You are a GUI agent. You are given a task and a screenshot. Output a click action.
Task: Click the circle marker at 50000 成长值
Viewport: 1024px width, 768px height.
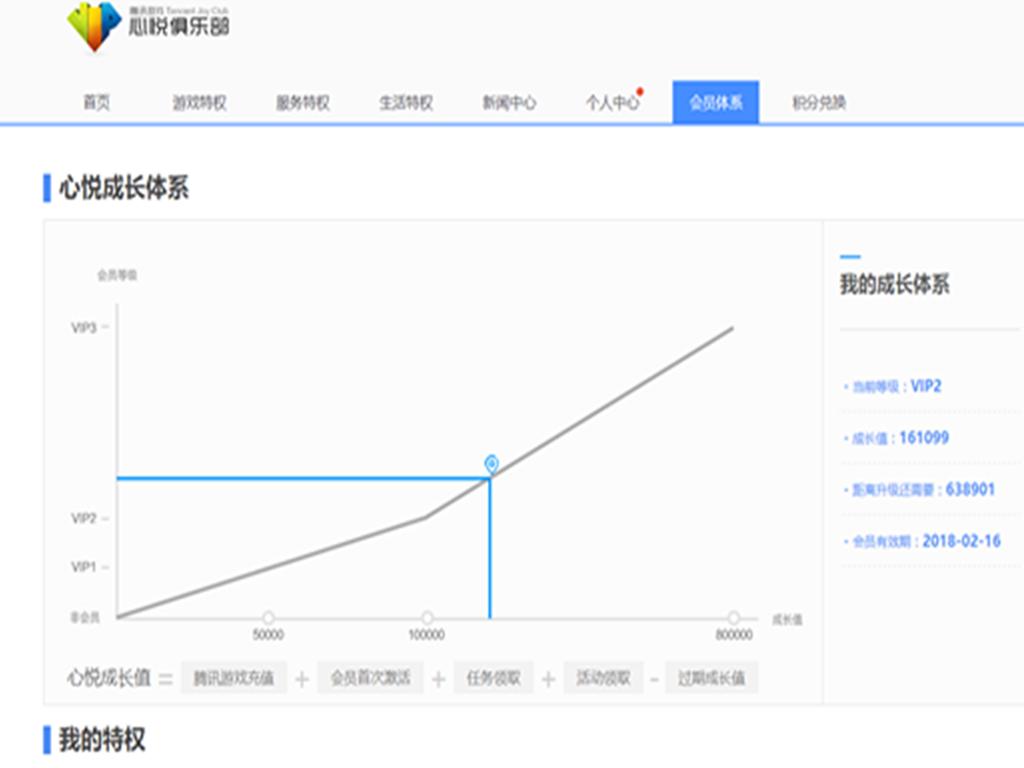click(x=268, y=617)
